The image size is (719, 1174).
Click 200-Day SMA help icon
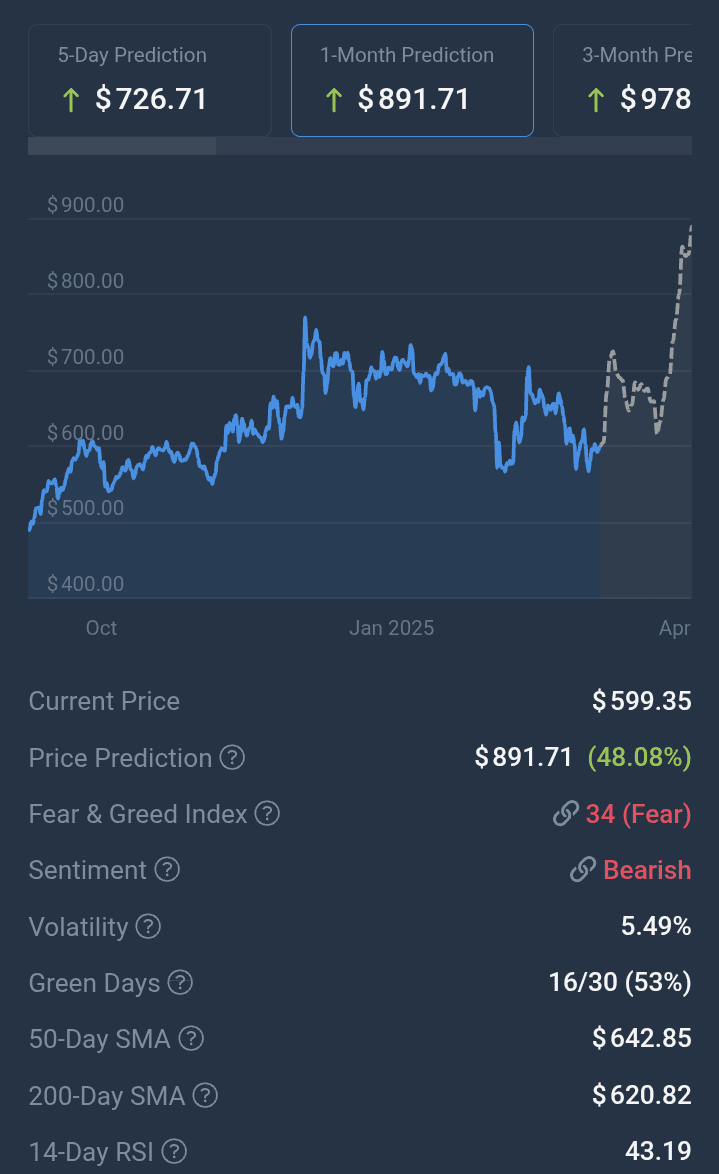205,1096
